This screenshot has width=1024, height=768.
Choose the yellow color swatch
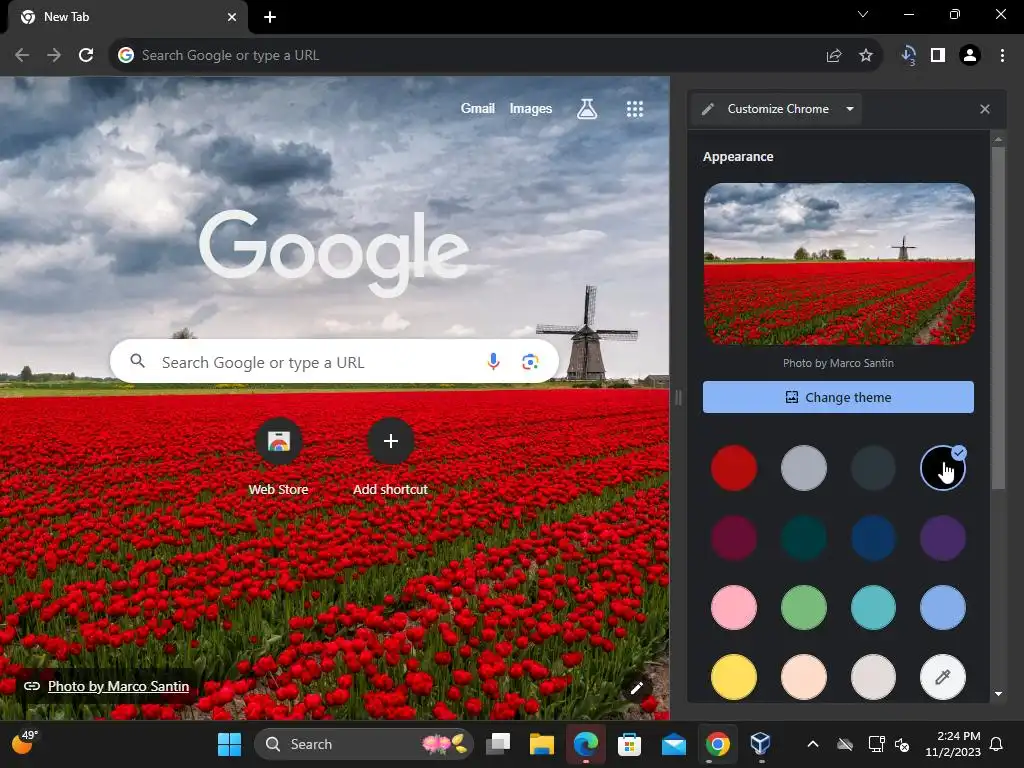click(x=734, y=677)
